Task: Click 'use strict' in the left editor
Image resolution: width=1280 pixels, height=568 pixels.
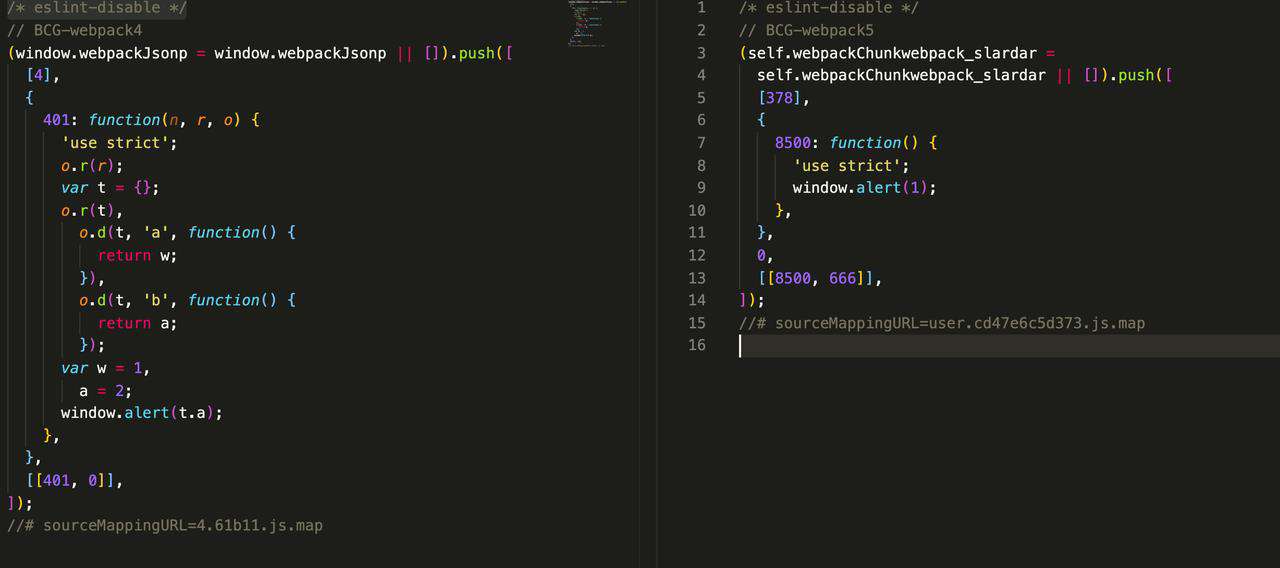Action: pos(119,143)
